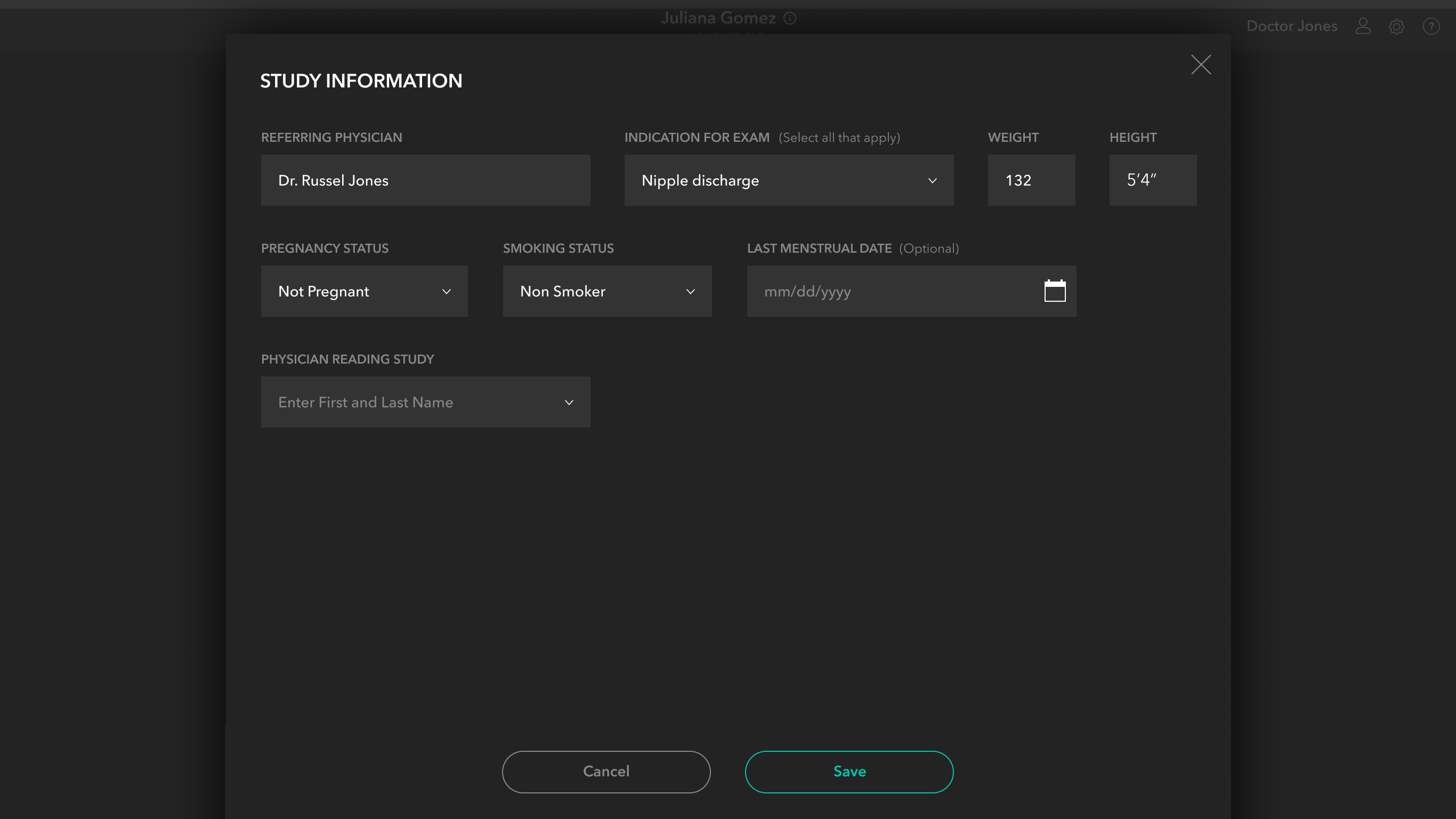
Task: Open calendar picker for last menstrual date
Action: click(1055, 291)
